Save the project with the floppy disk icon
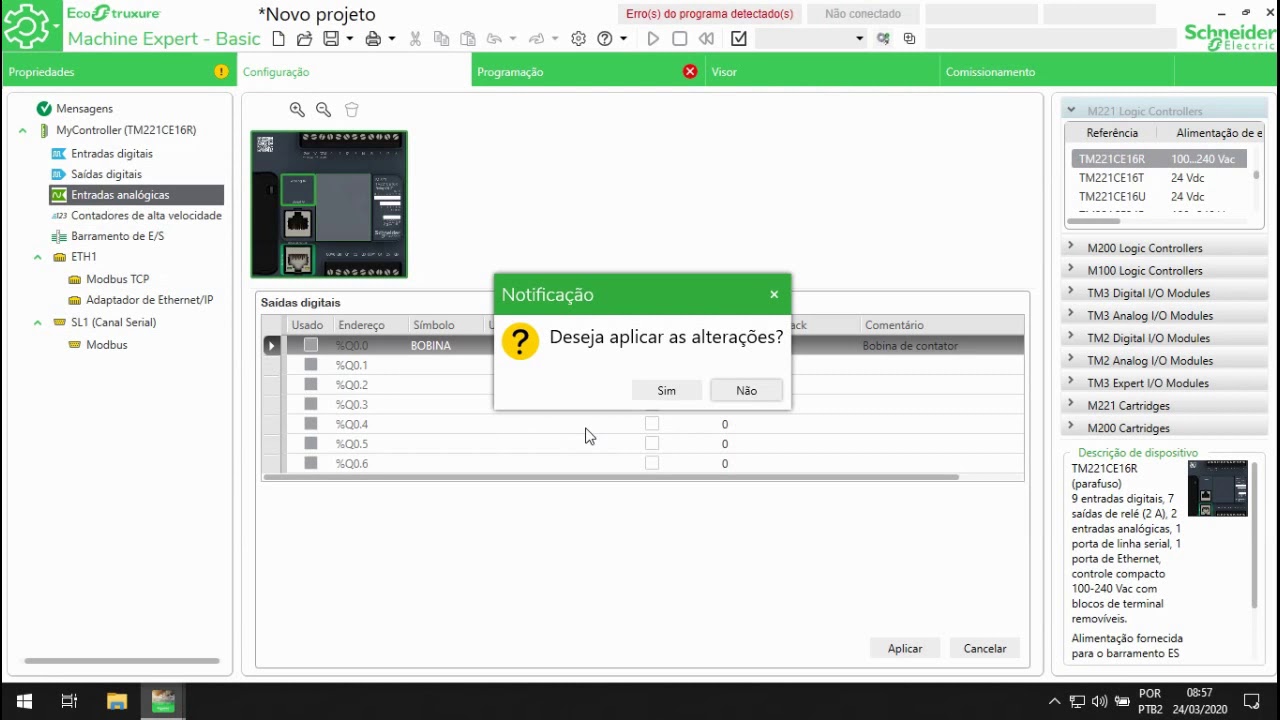The width and height of the screenshot is (1280, 720). [x=331, y=39]
